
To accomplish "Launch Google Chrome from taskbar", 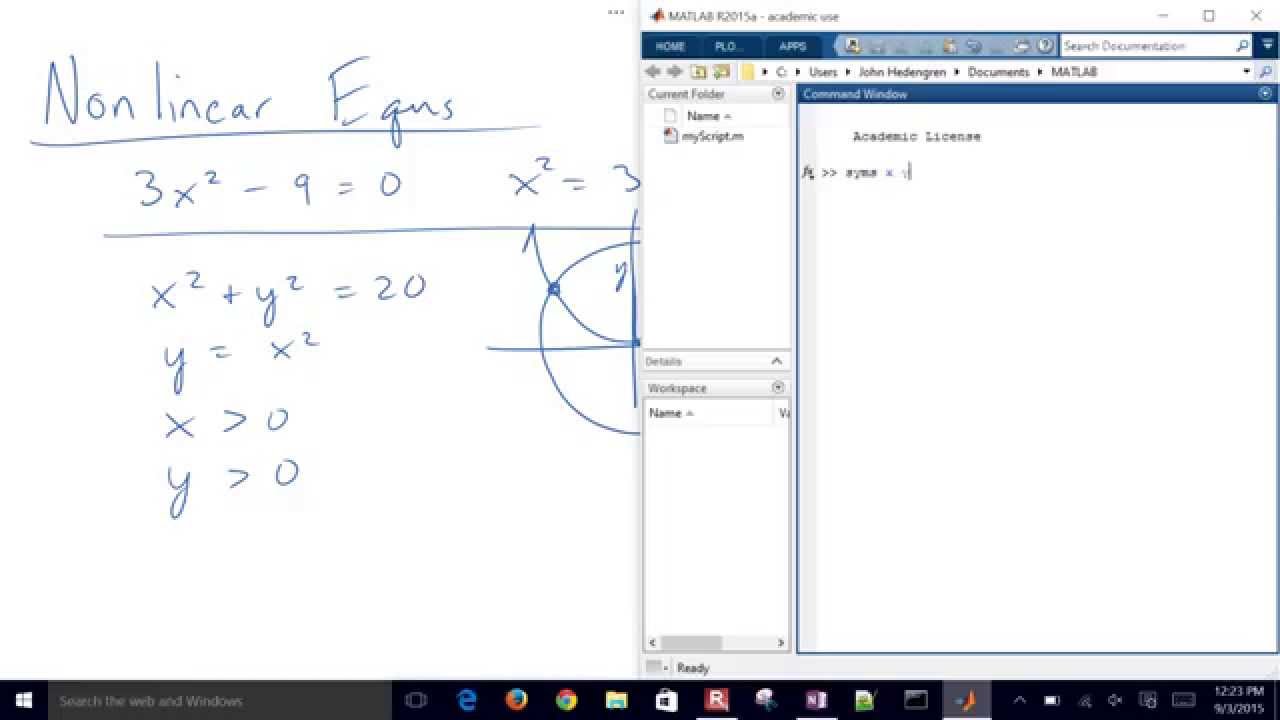I will point(566,700).
